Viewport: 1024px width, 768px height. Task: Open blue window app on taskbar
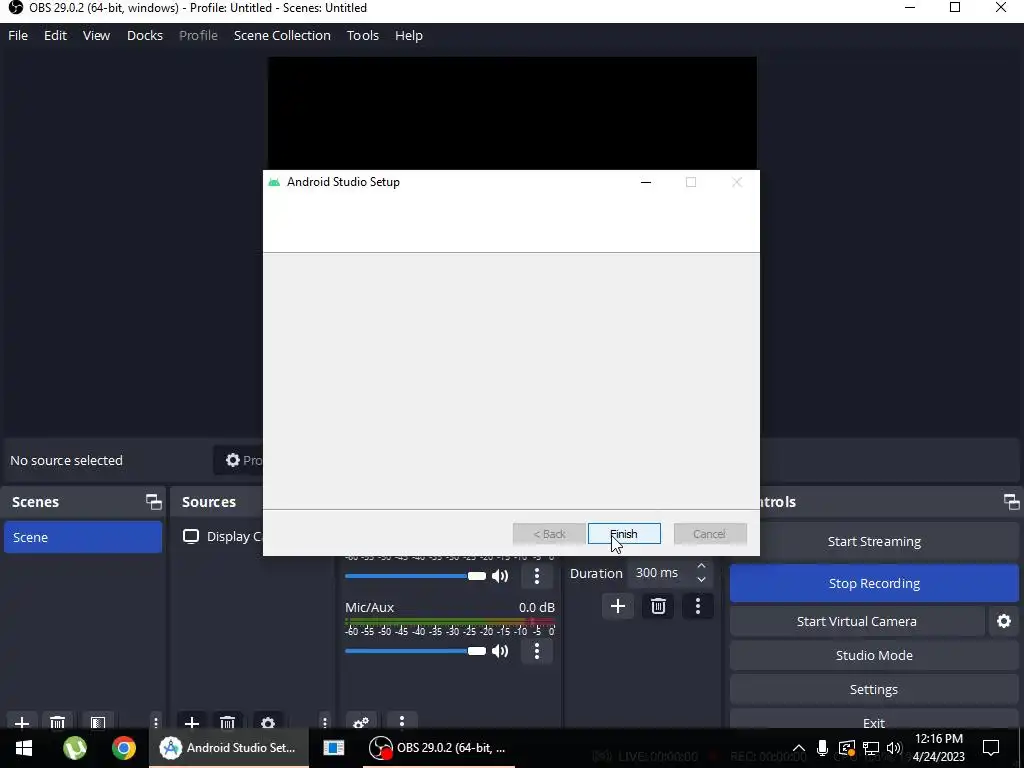(334, 748)
